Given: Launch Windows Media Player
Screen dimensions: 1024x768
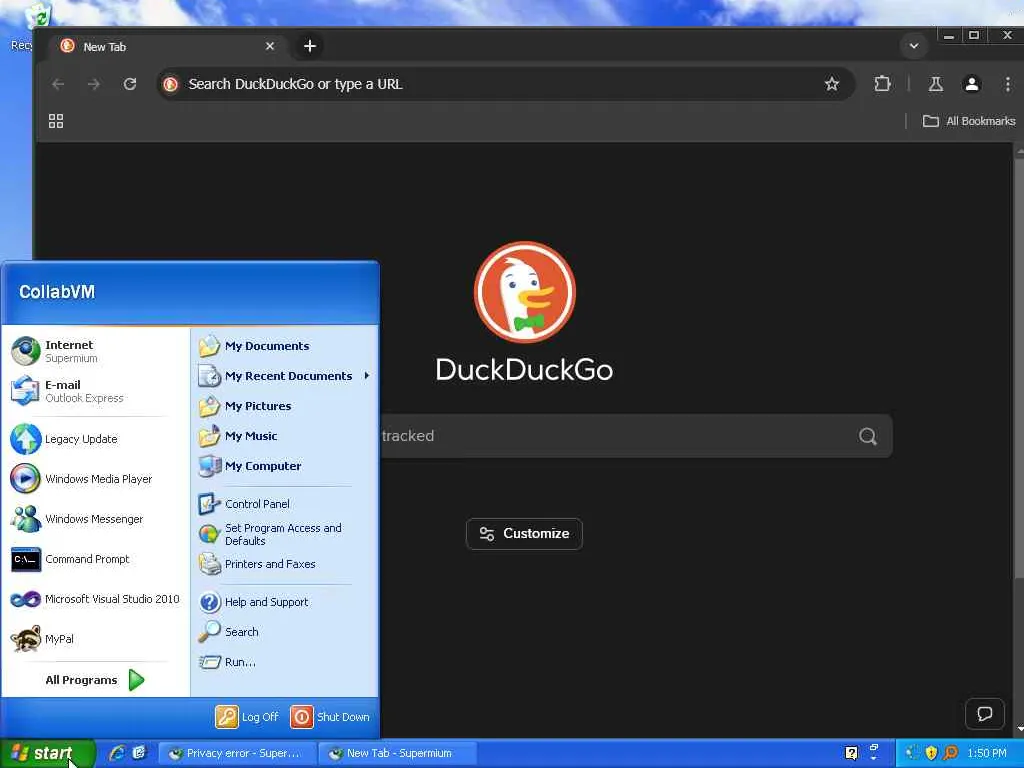Looking at the screenshot, I should pyautogui.click(x=95, y=479).
